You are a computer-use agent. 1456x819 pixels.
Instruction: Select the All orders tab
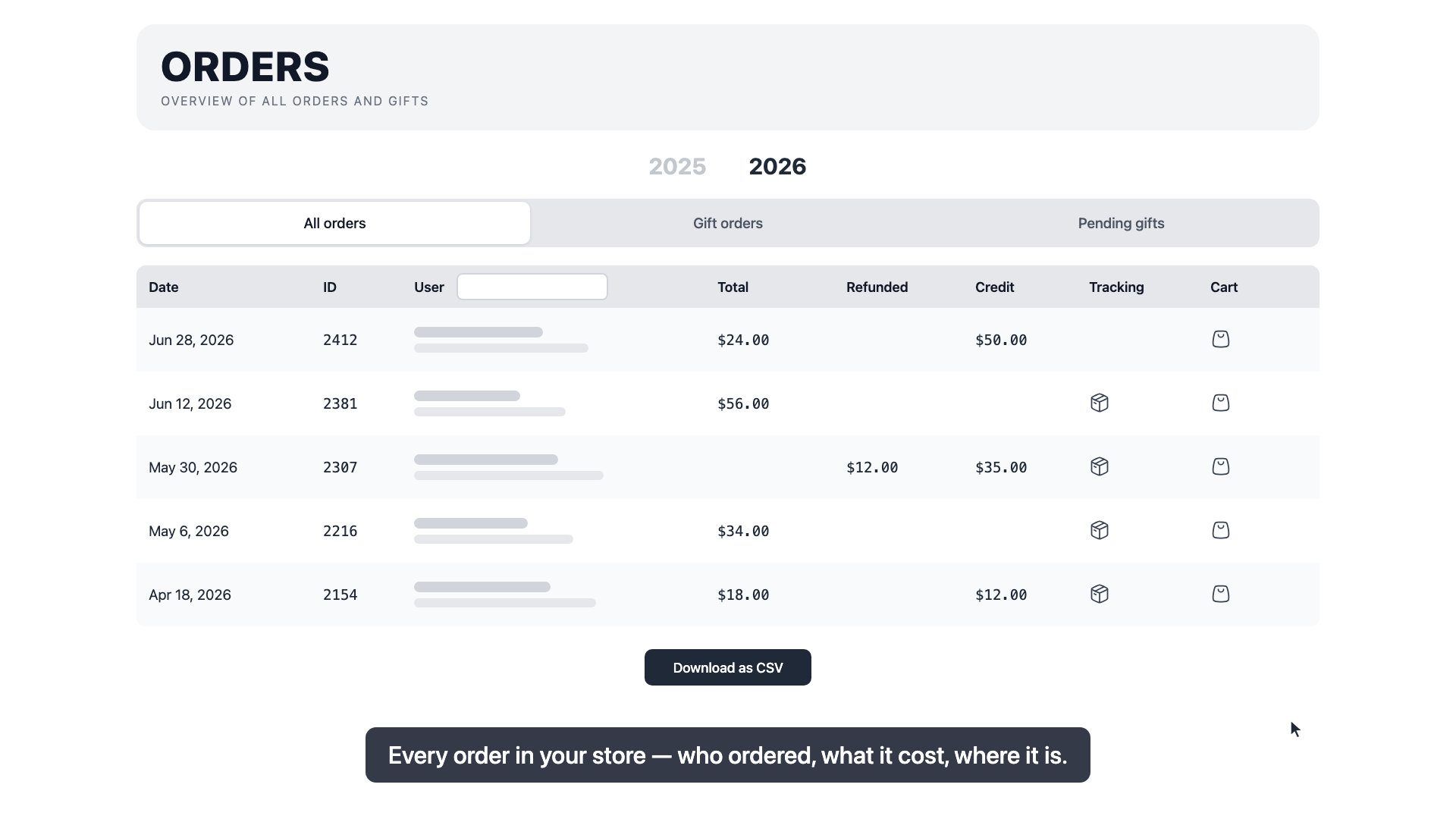pyautogui.click(x=334, y=223)
